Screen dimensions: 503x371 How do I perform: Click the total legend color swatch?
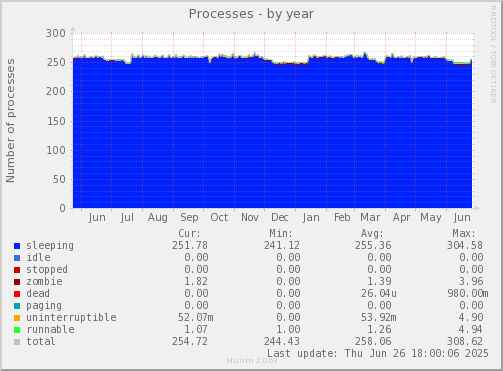click(x=17, y=342)
